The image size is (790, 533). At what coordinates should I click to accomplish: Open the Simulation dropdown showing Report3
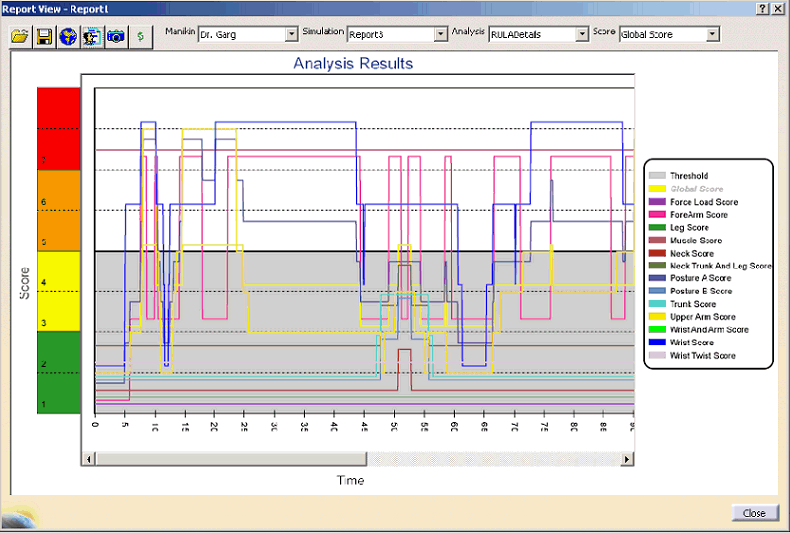[440, 34]
